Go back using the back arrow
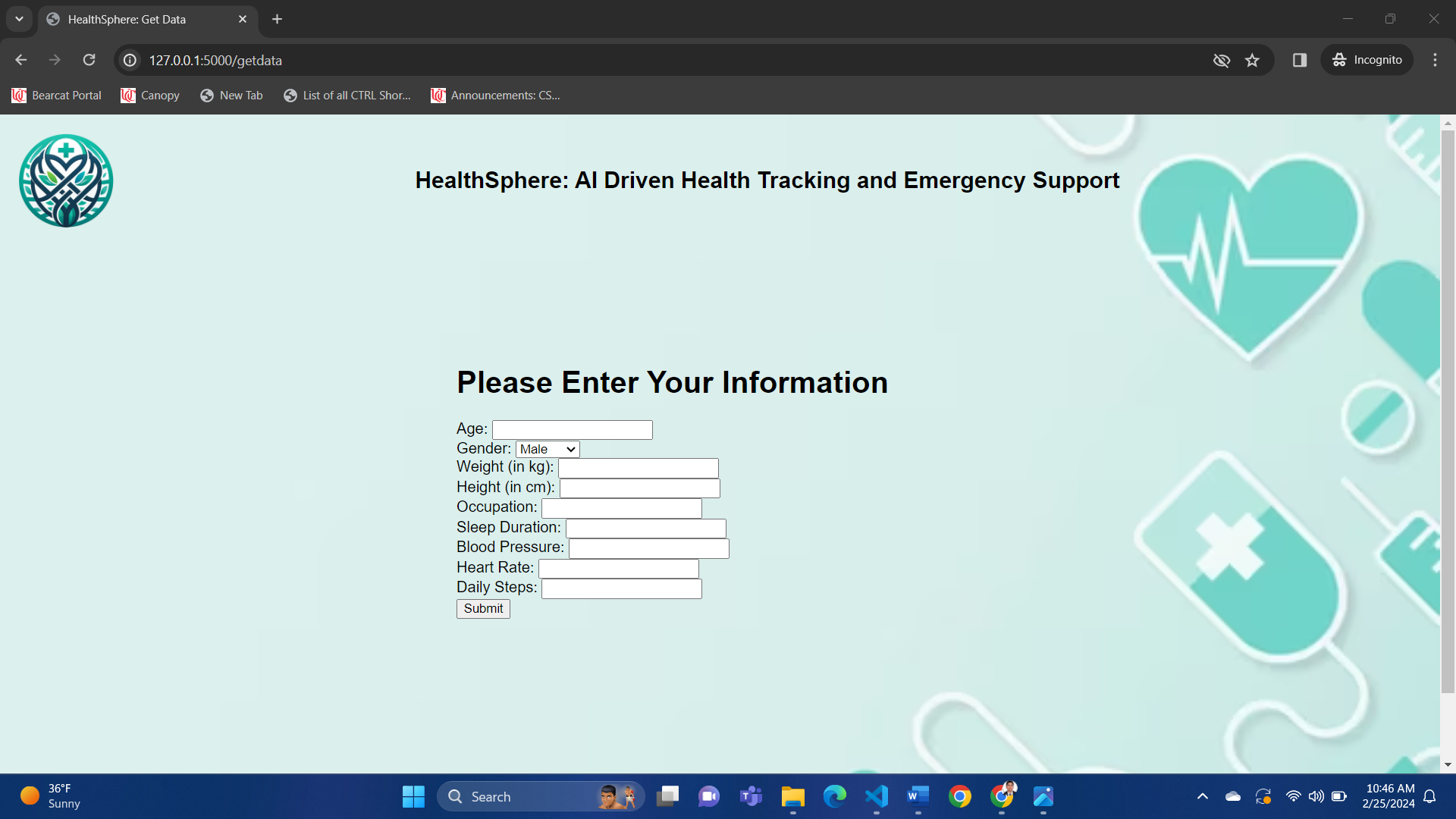Screen dimensions: 1456x819 20,60
